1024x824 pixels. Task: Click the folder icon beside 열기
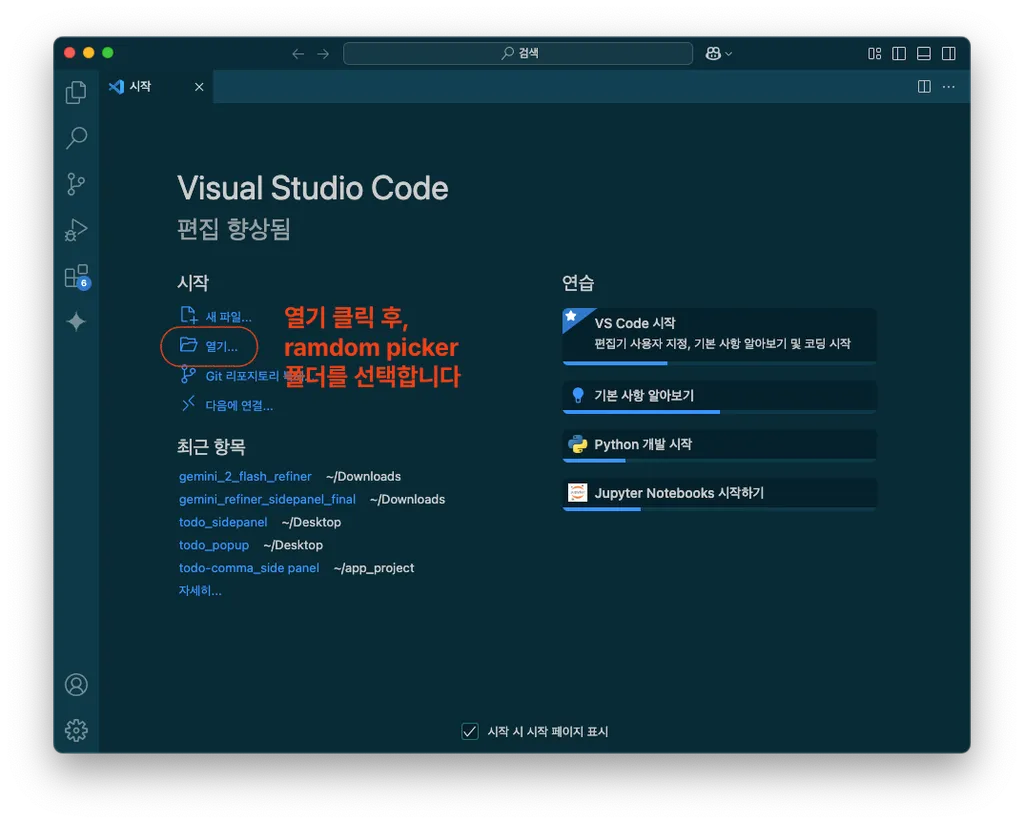[x=189, y=344]
